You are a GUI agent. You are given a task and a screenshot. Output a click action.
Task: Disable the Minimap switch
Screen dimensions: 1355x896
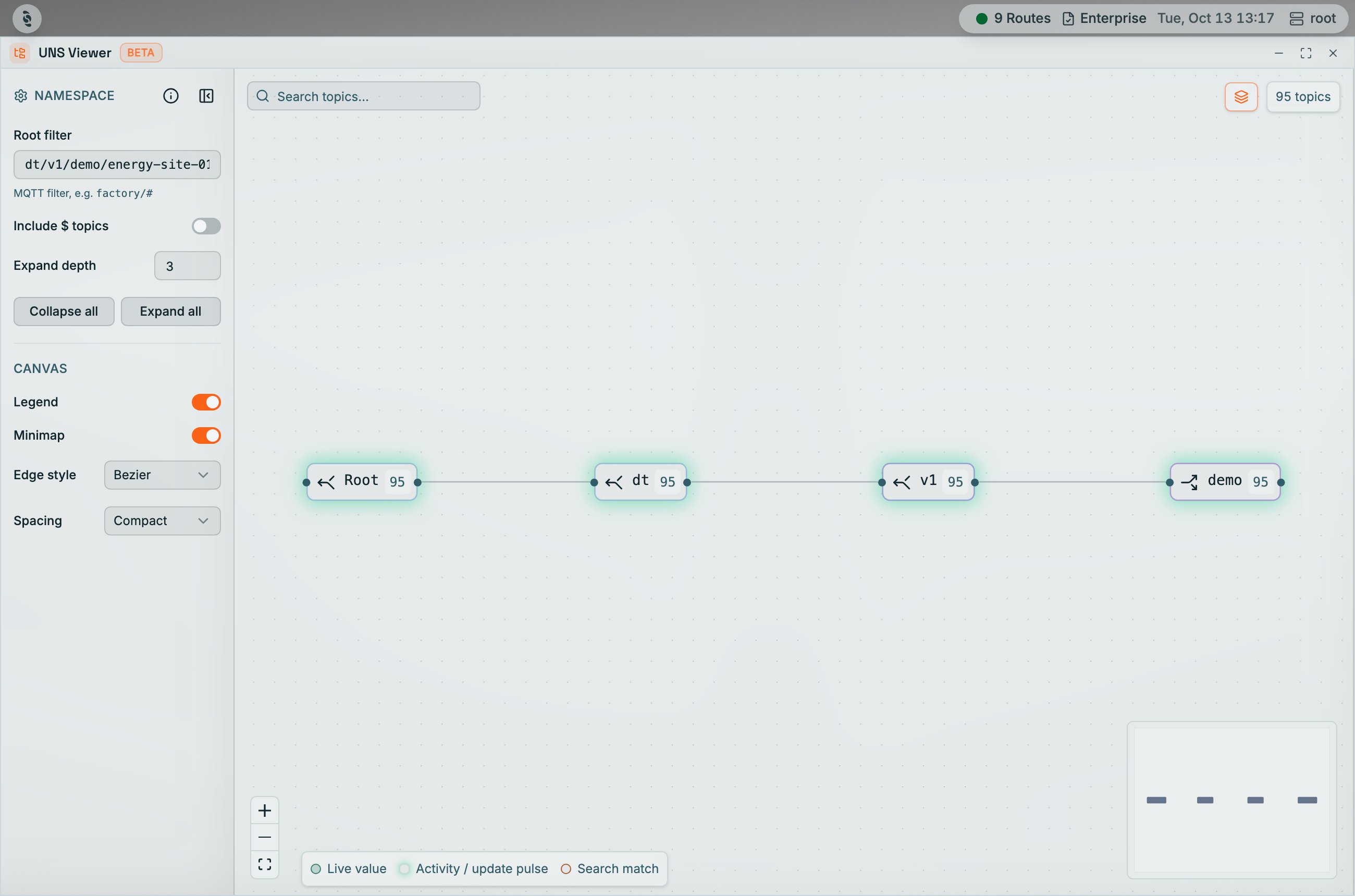(x=206, y=435)
